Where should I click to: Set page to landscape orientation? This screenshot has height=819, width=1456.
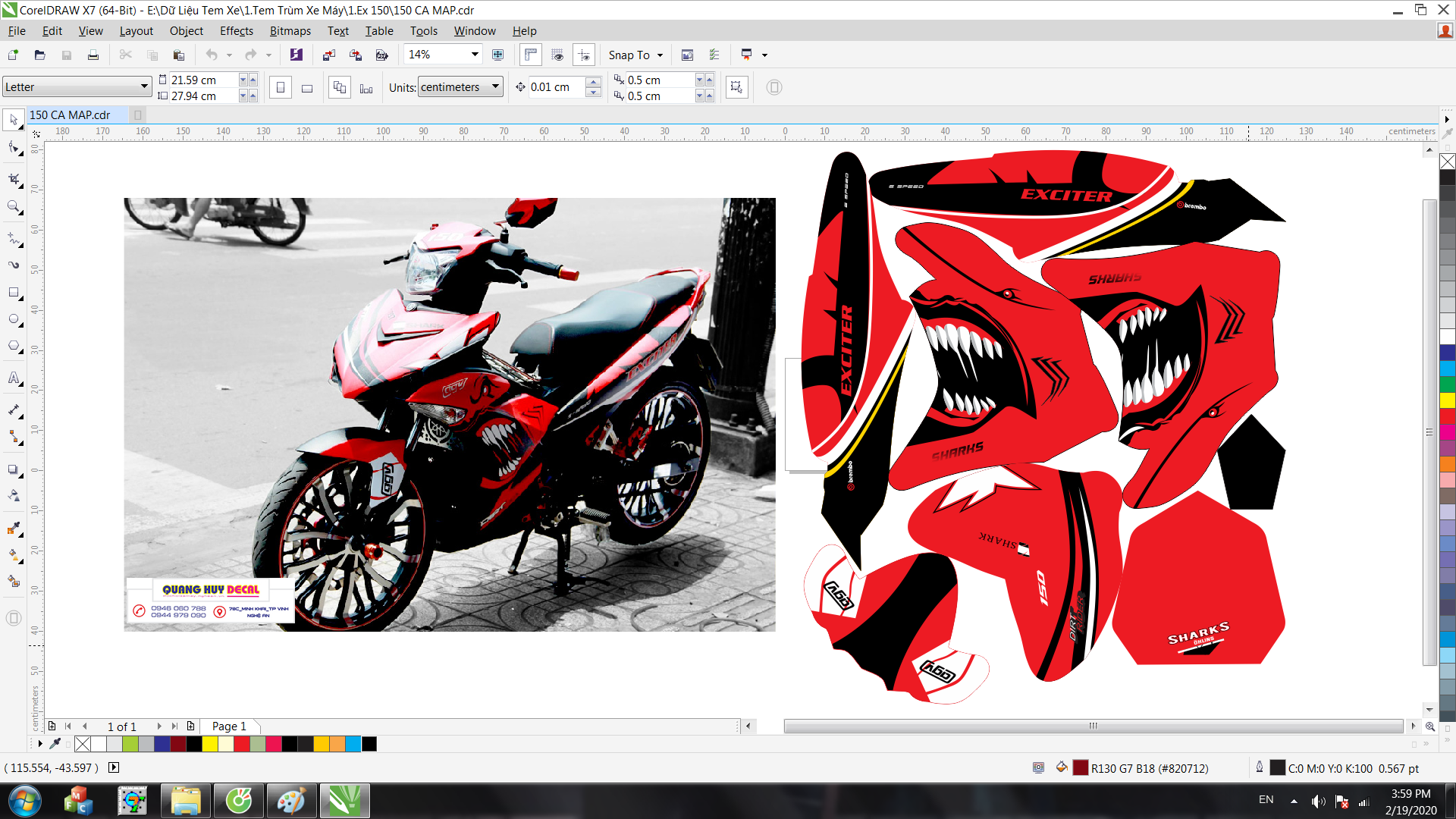(307, 87)
